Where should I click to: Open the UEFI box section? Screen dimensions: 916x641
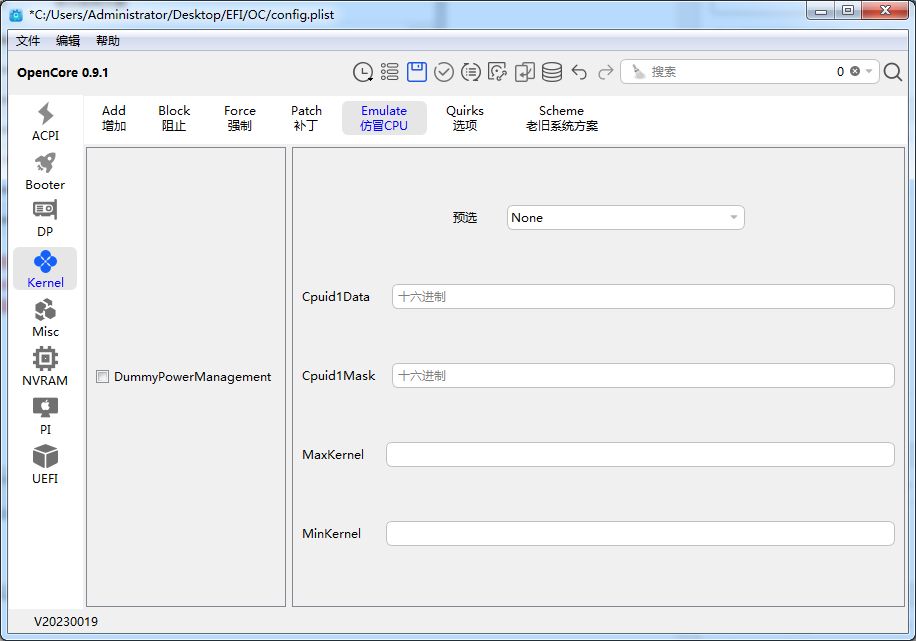coord(45,464)
